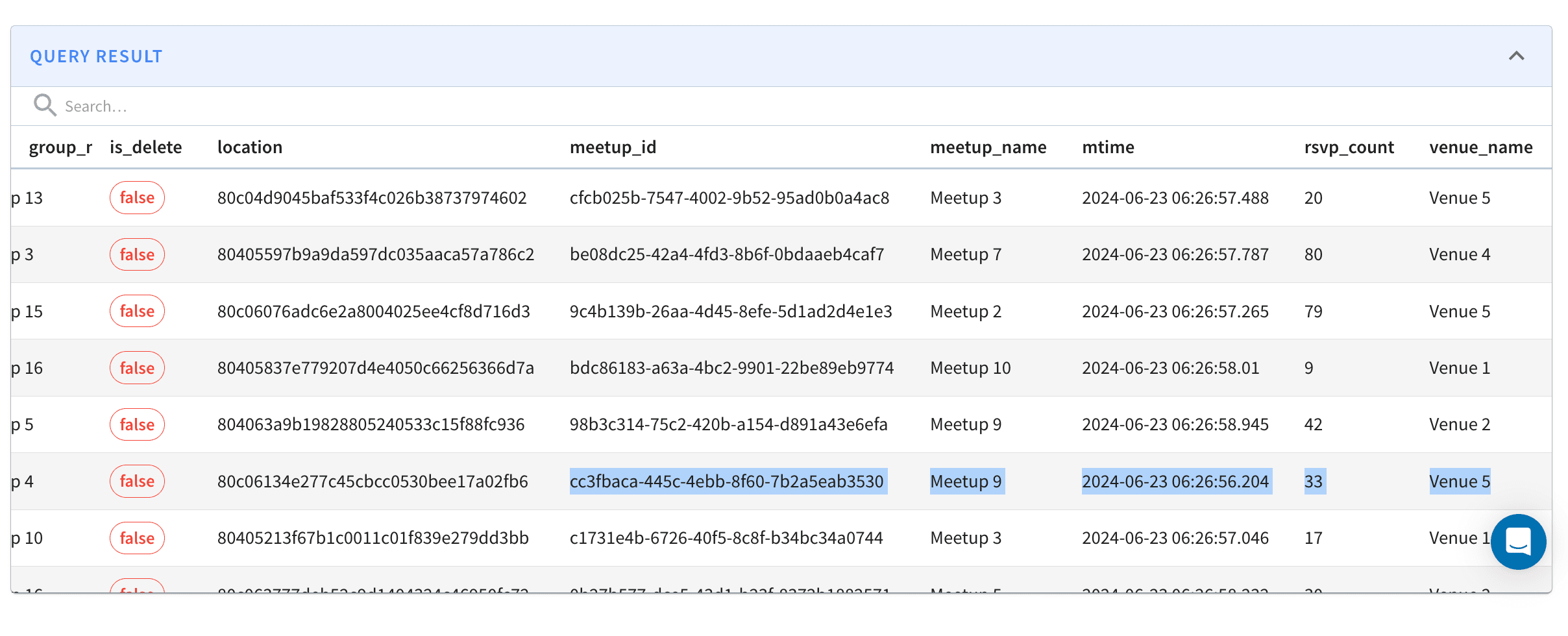The width and height of the screenshot is (1568, 636).
Task: Click the Venue 4 cell
Action: pos(1460,254)
